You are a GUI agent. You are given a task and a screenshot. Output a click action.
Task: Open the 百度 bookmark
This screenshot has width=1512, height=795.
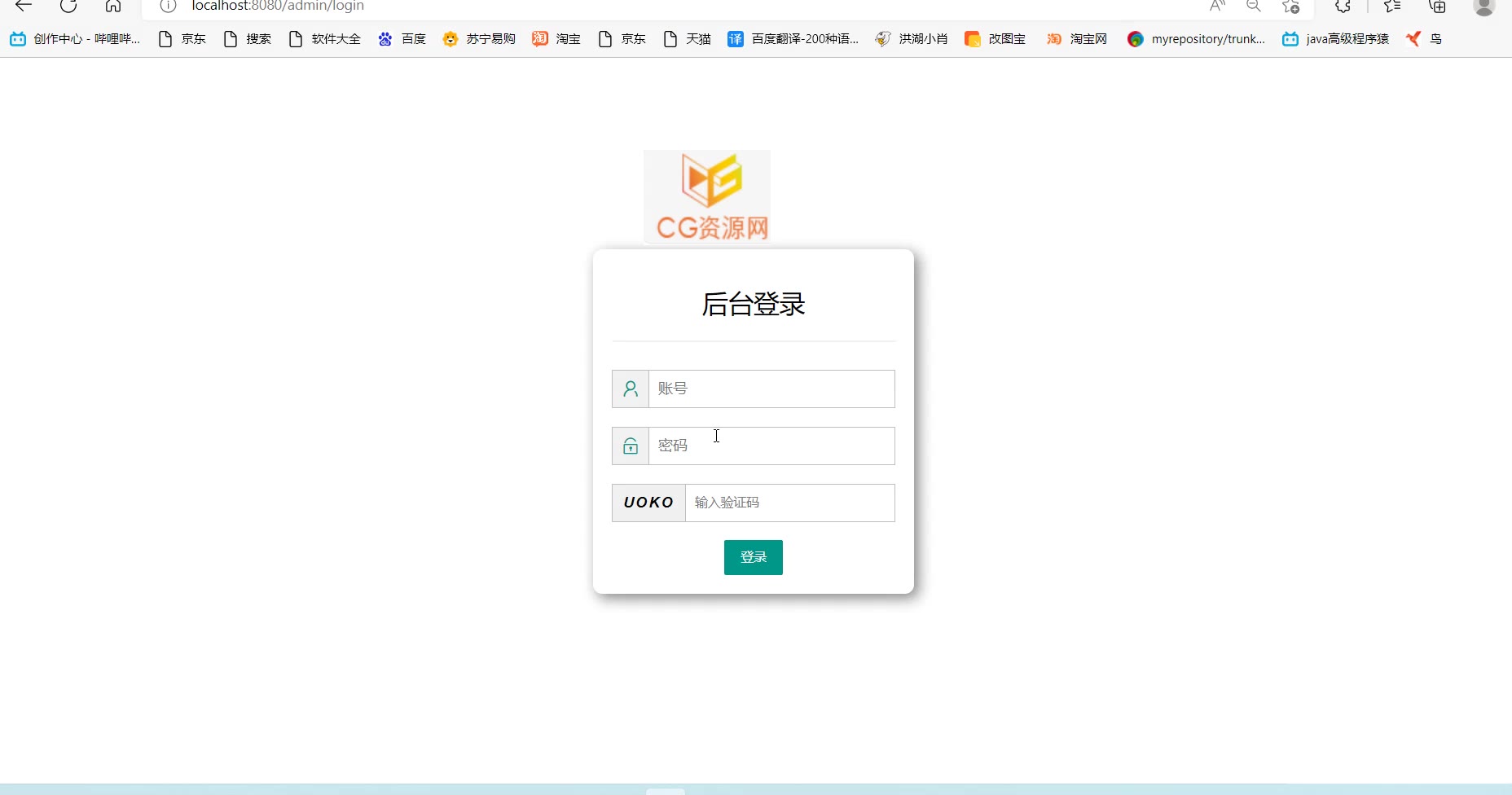click(x=402, y=39)
